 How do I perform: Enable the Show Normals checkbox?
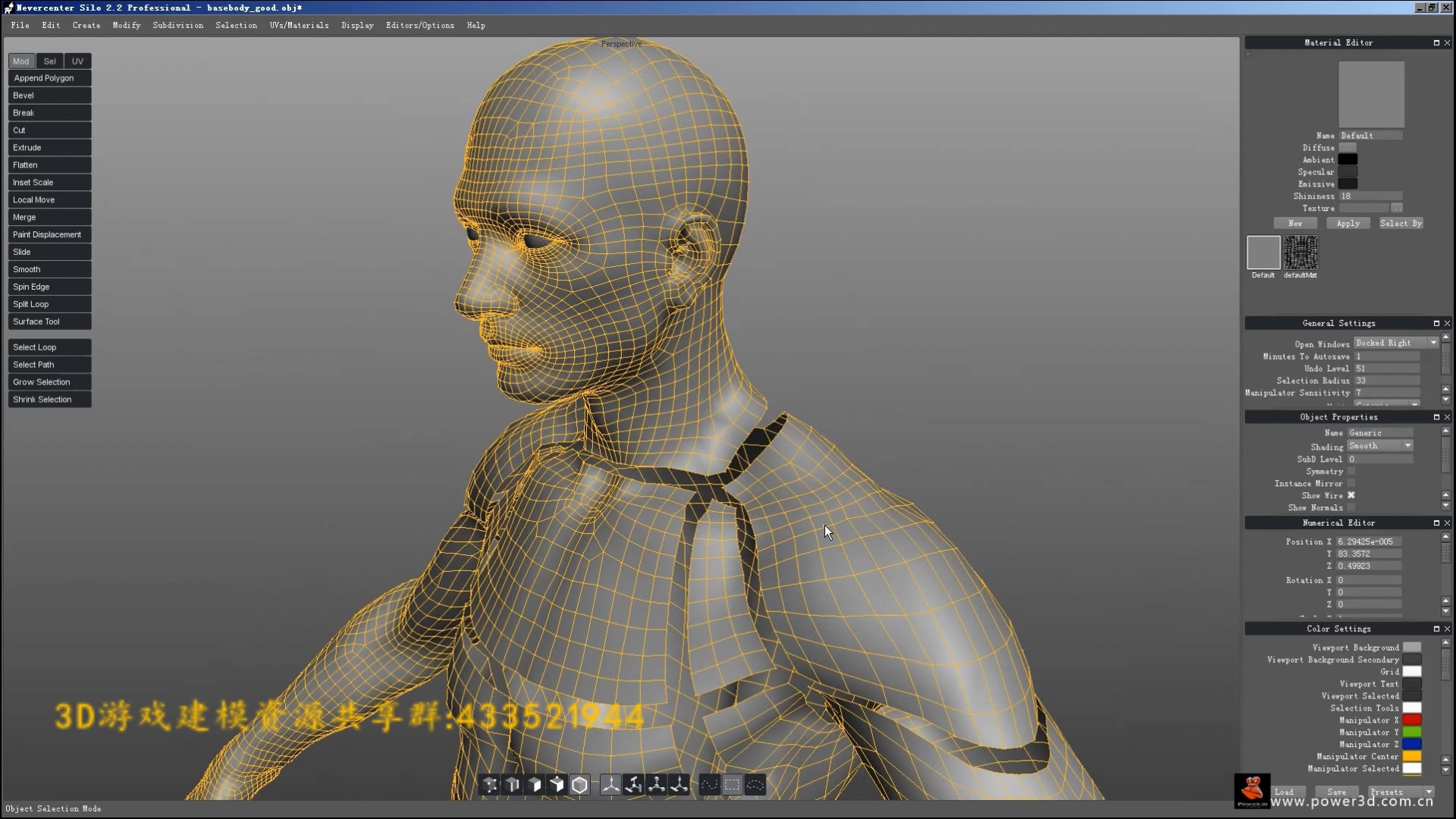pos(1351,507)
